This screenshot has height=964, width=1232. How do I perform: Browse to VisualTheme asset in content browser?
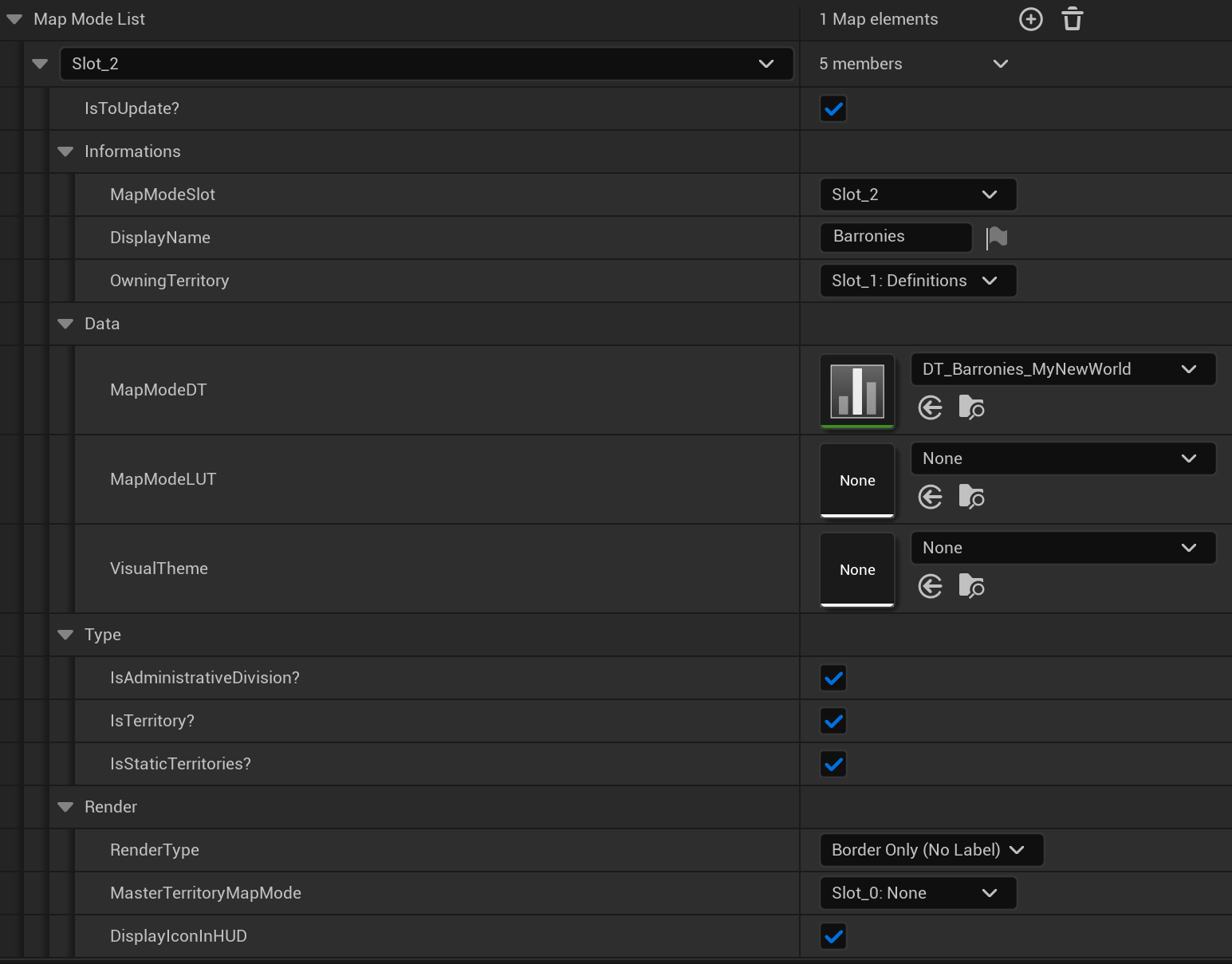click(971, 587)
